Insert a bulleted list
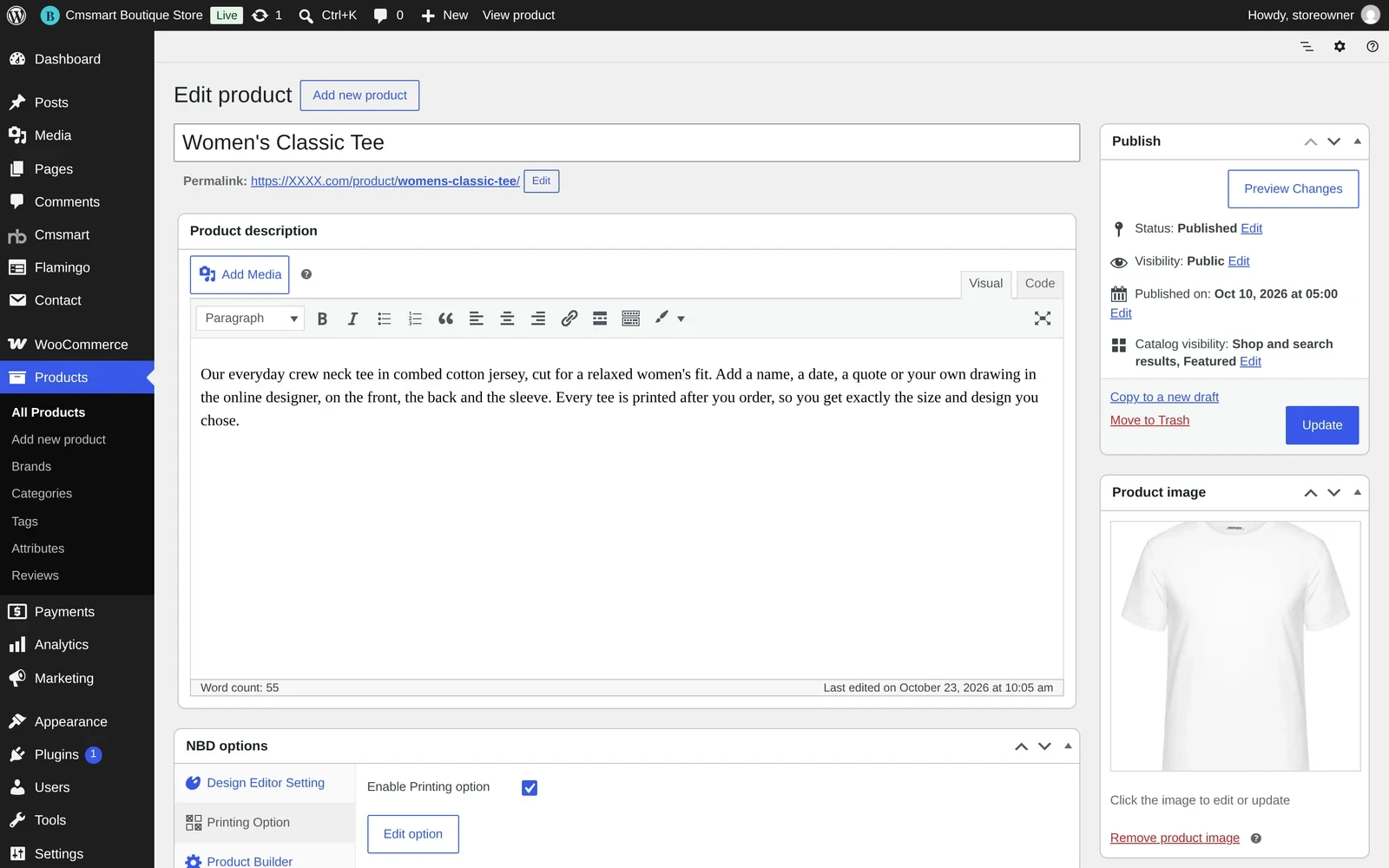 pos(384,319)
